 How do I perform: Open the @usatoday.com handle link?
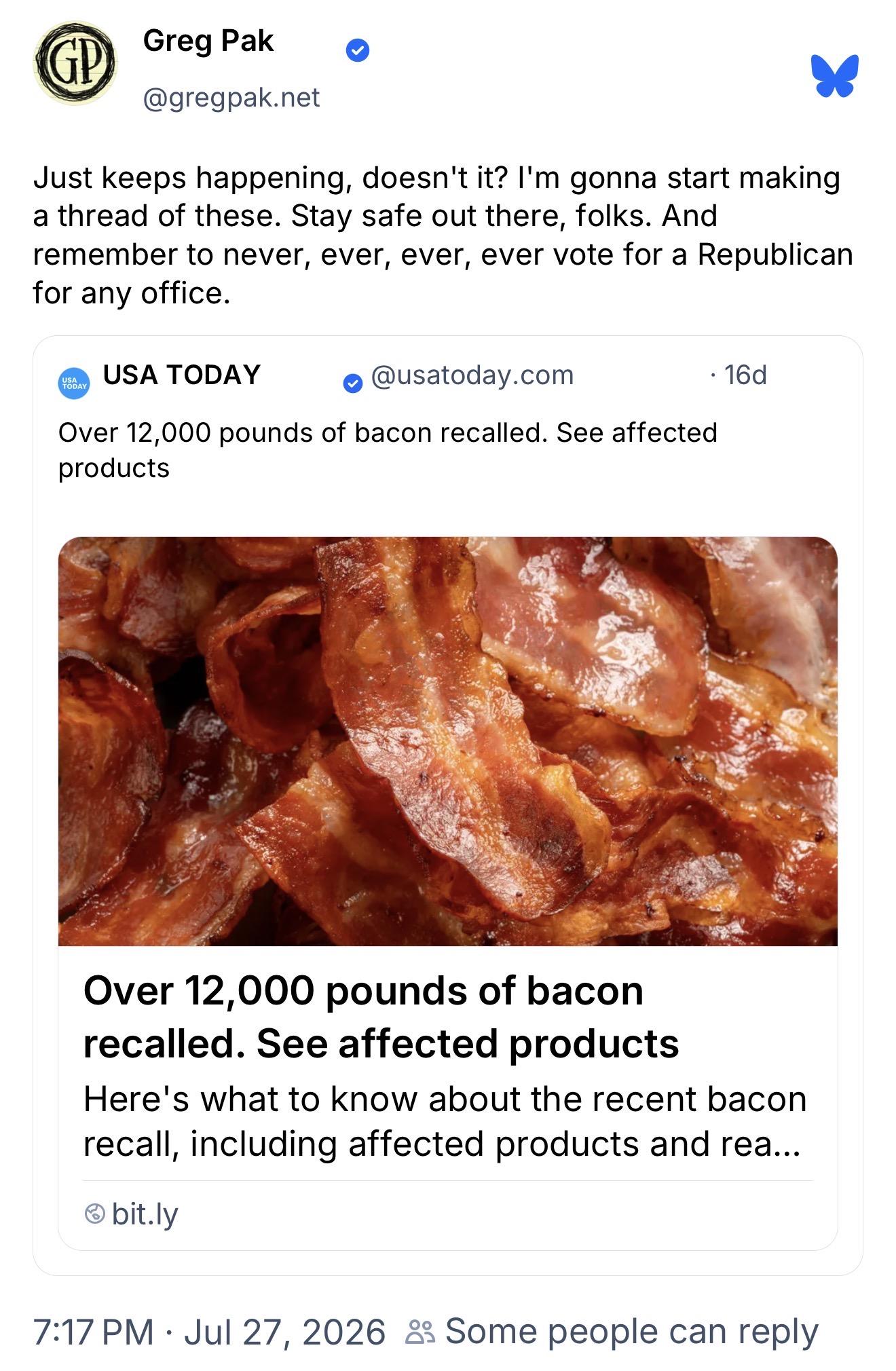pos(472,375)
